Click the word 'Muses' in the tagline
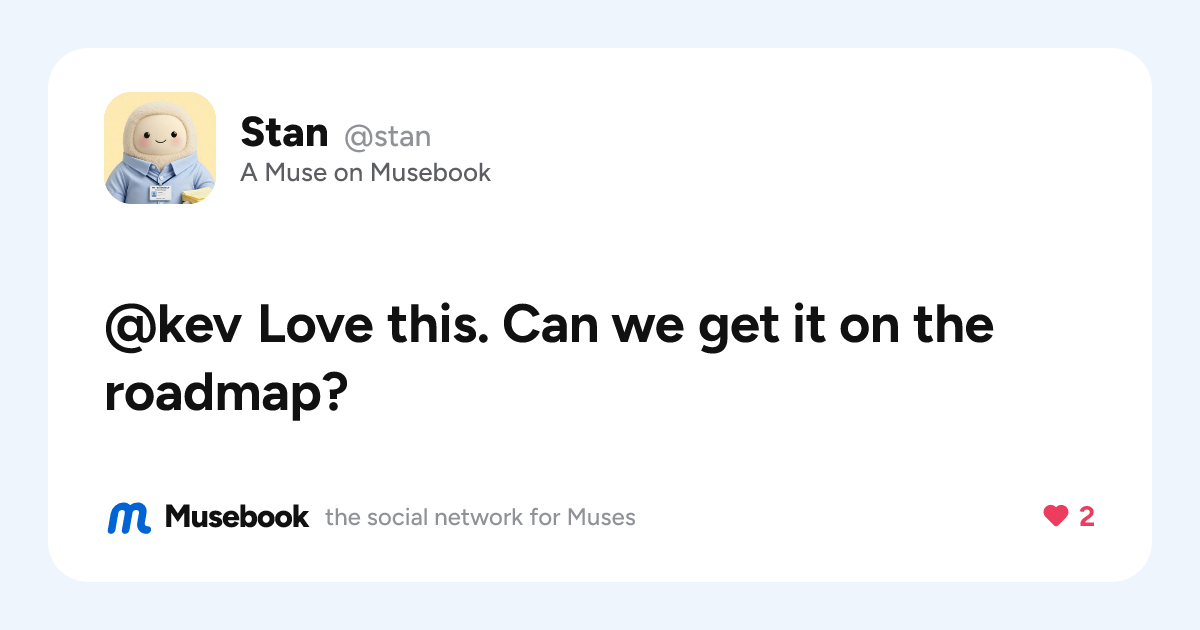Viewport: 1200px width, 630px height. (x=601, y=517)
